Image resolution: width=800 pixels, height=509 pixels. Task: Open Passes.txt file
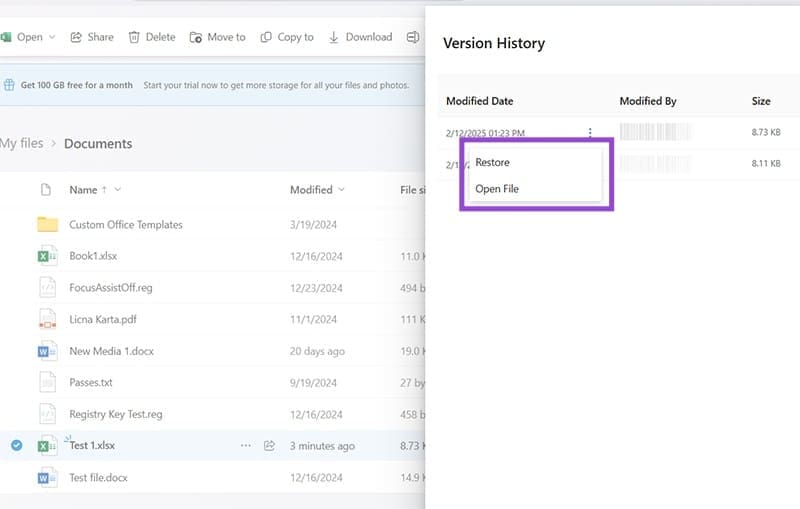[x=91, y=383]
